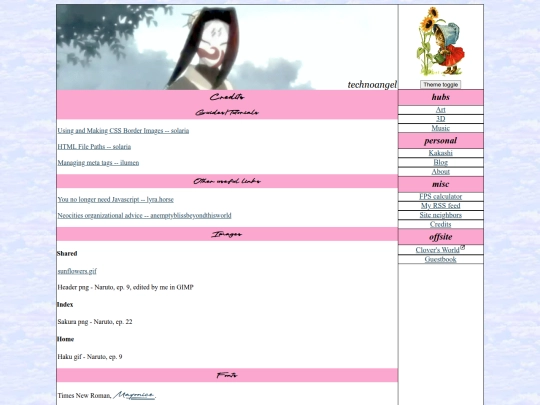Launch the FPS calculator link
The image size is (540, 405).
pos(440,197)
